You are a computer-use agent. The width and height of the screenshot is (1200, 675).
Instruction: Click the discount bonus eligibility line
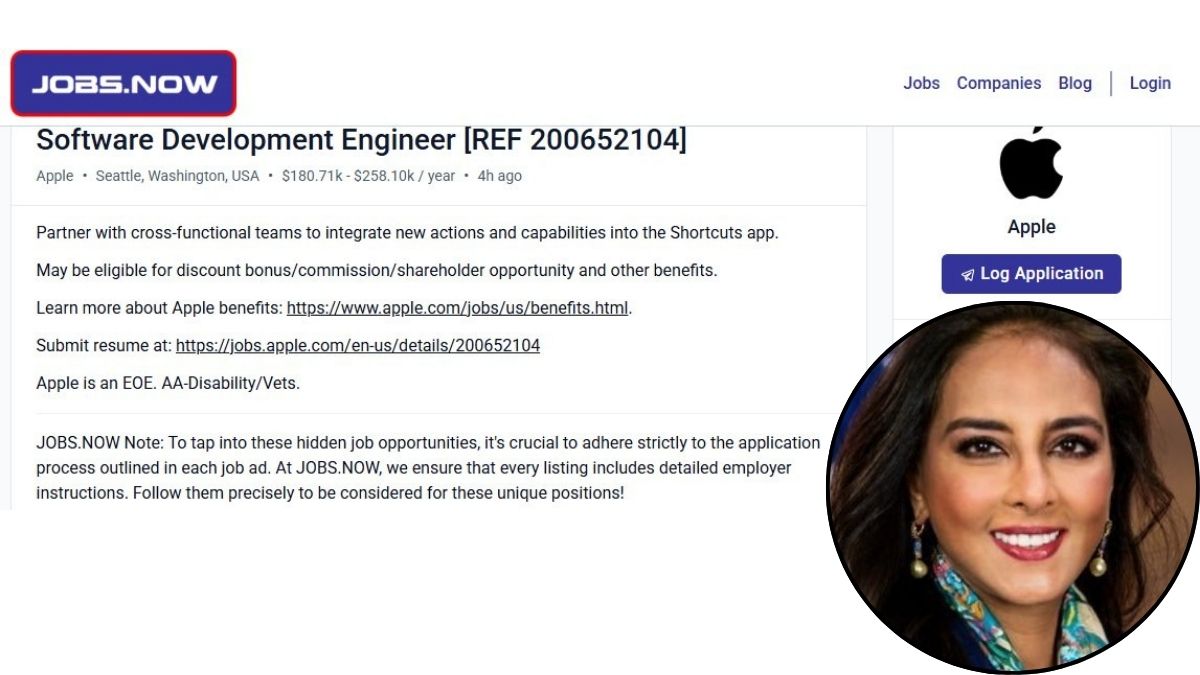point(377,270)
